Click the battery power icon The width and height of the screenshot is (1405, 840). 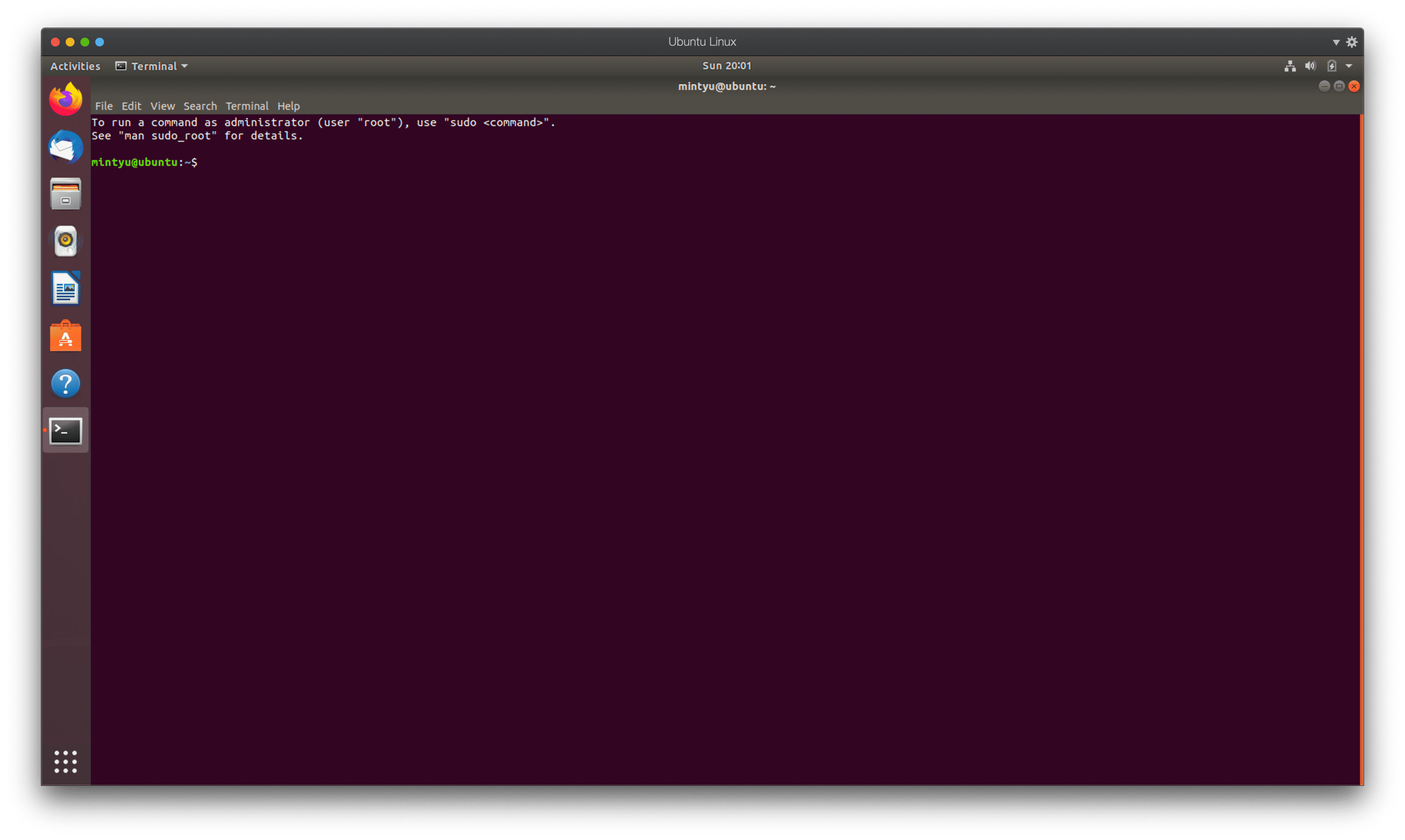(1331, 66)
